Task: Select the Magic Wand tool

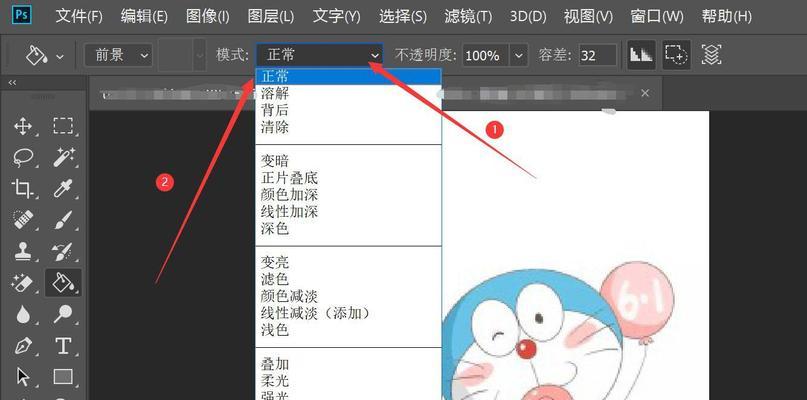Action: click(x=64, y=158)
